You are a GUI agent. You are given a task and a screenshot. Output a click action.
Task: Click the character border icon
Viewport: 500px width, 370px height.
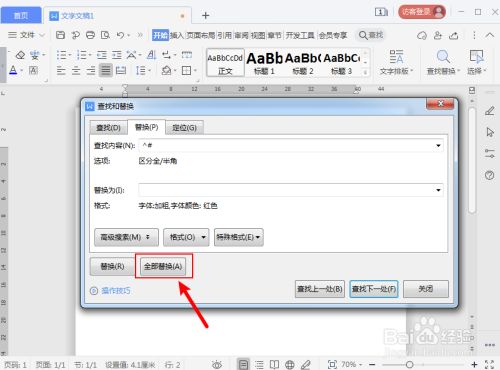(x=33, y=70)
